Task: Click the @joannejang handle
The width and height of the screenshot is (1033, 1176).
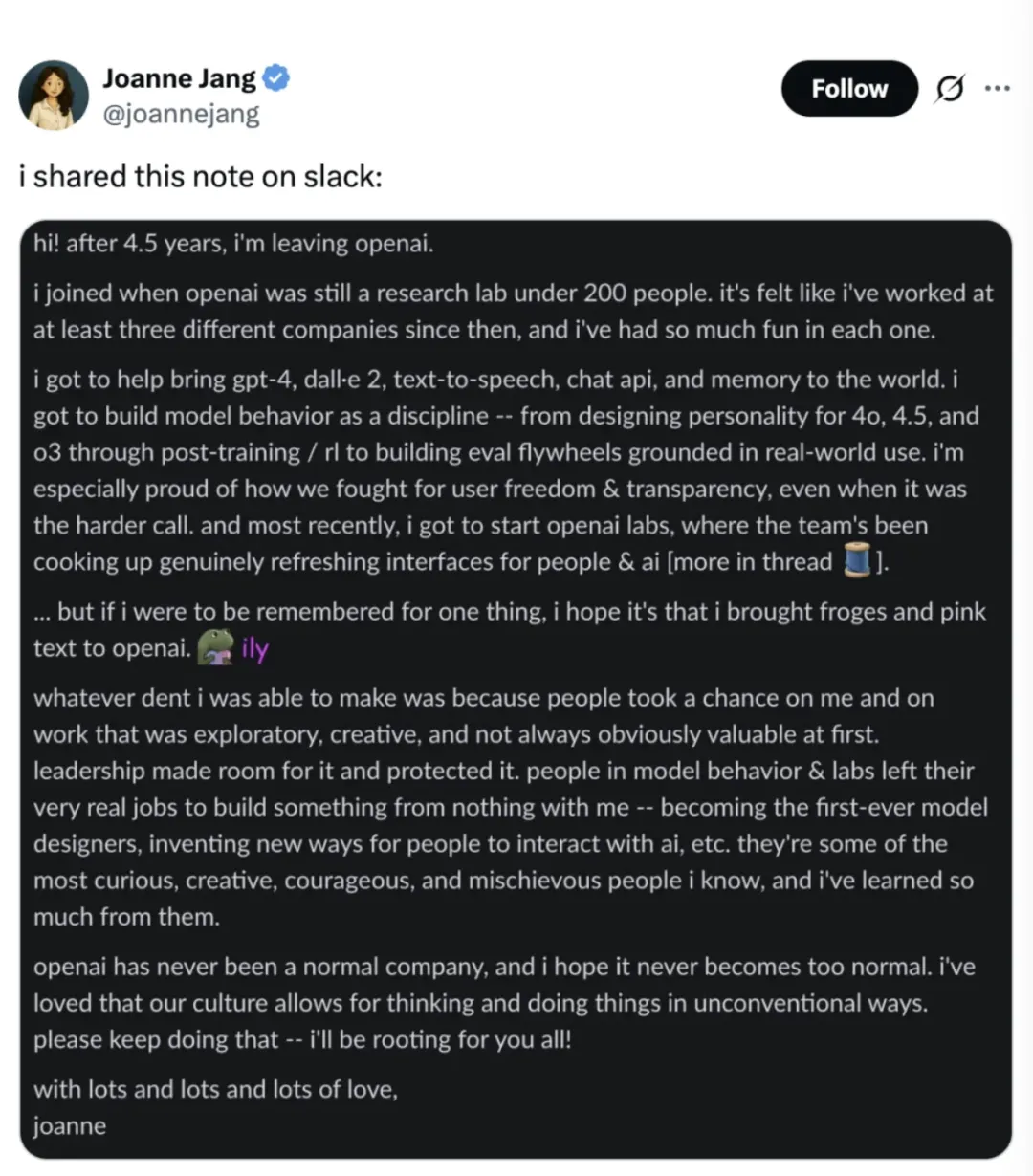Action: pos(181,114)
